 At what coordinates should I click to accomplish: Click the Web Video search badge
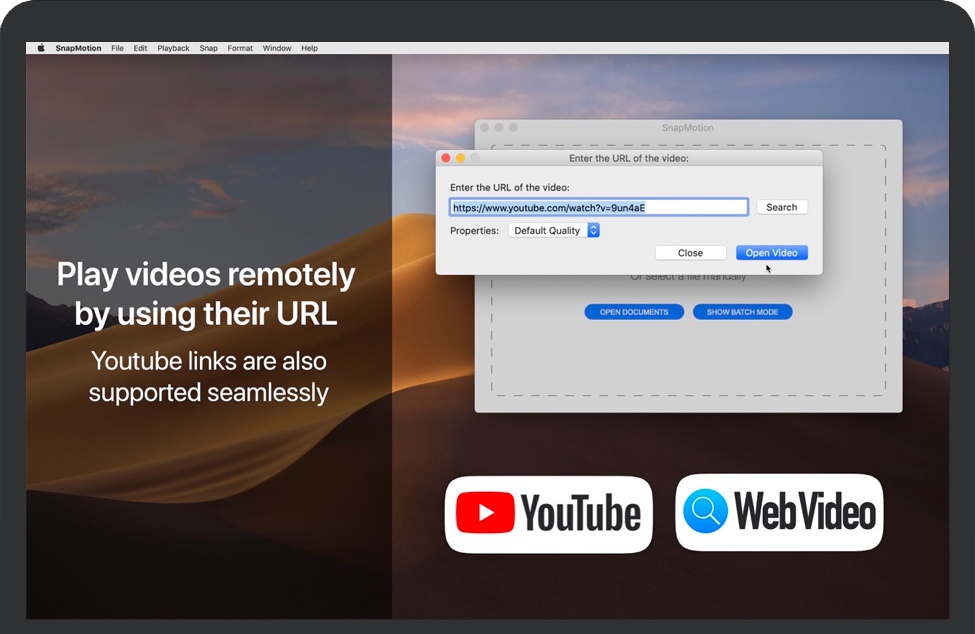click(x=779, y=512)
